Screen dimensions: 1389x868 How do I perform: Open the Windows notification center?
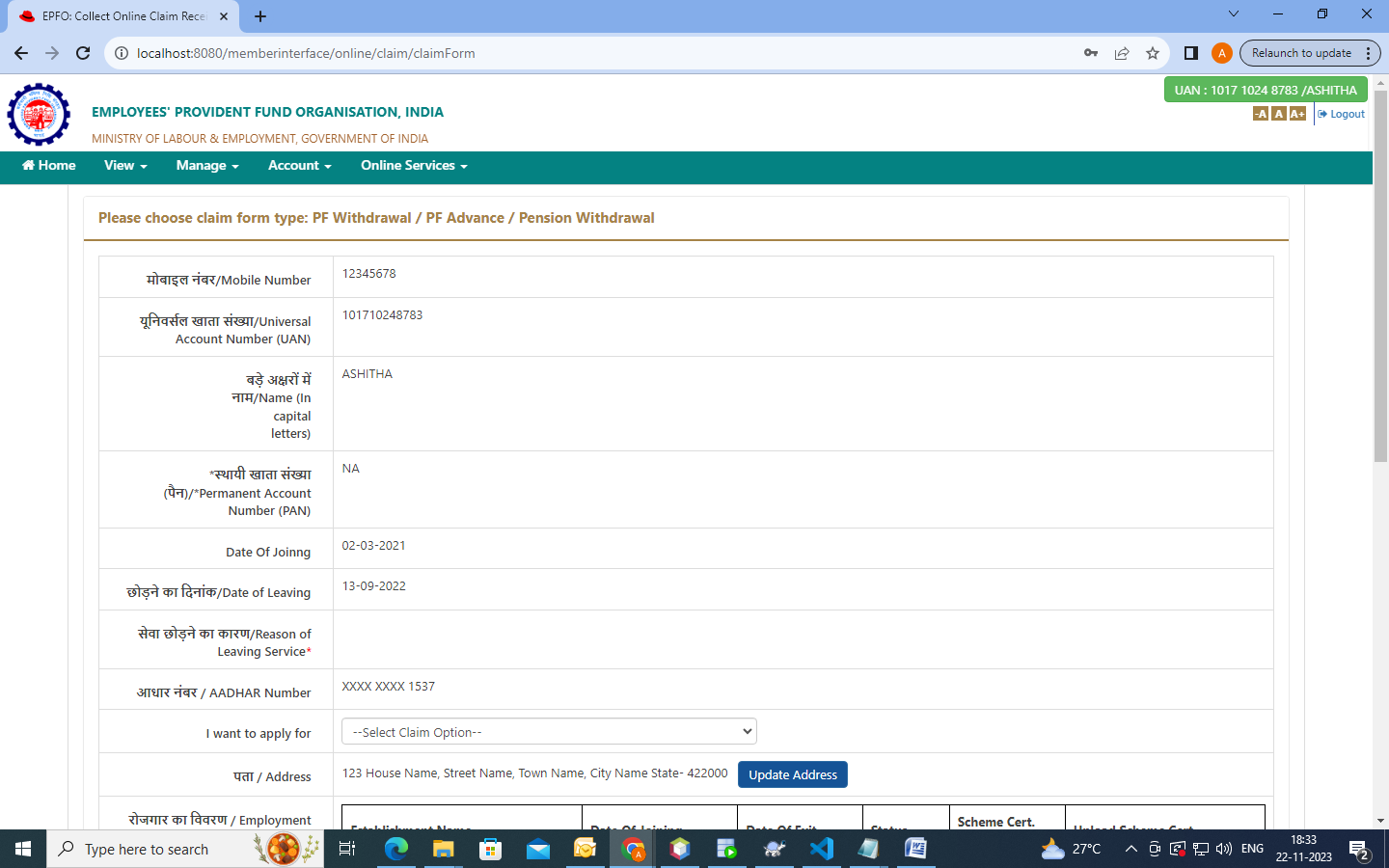coord(1360,850)
